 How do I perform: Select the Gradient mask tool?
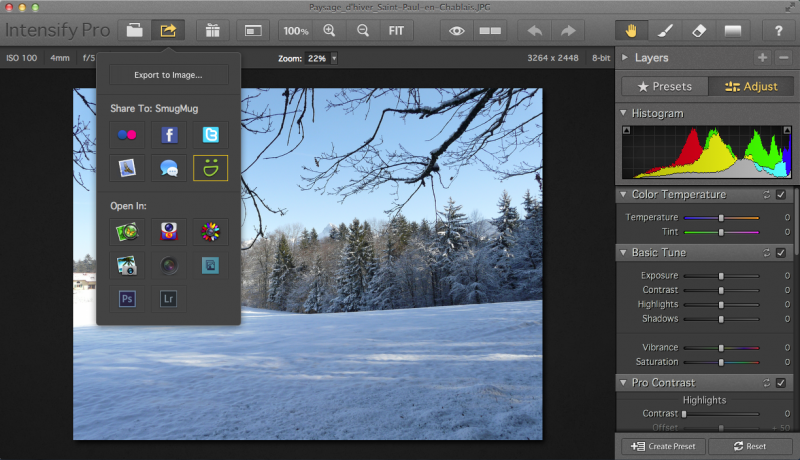733,31
